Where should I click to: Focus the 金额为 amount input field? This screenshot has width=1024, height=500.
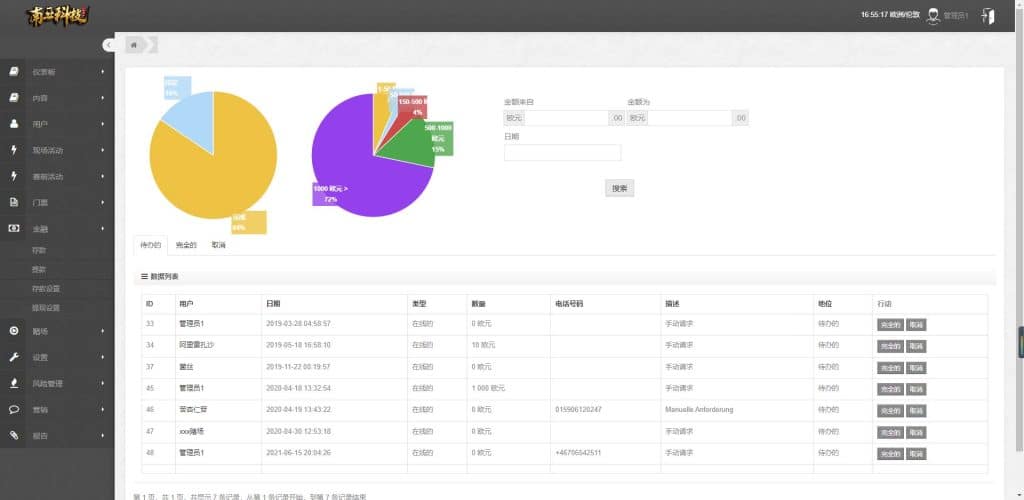[x=690, y=118]
